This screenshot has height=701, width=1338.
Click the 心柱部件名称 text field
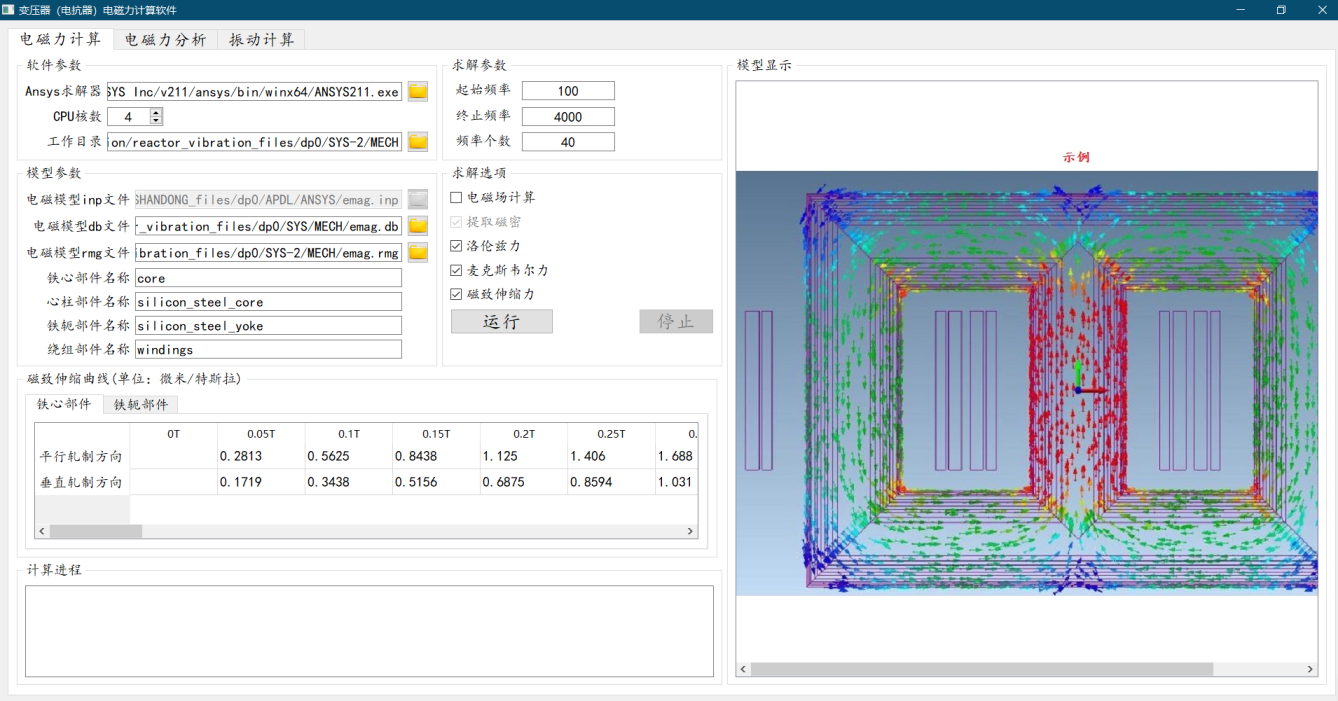pyautogui.click(x=268, y=302)
